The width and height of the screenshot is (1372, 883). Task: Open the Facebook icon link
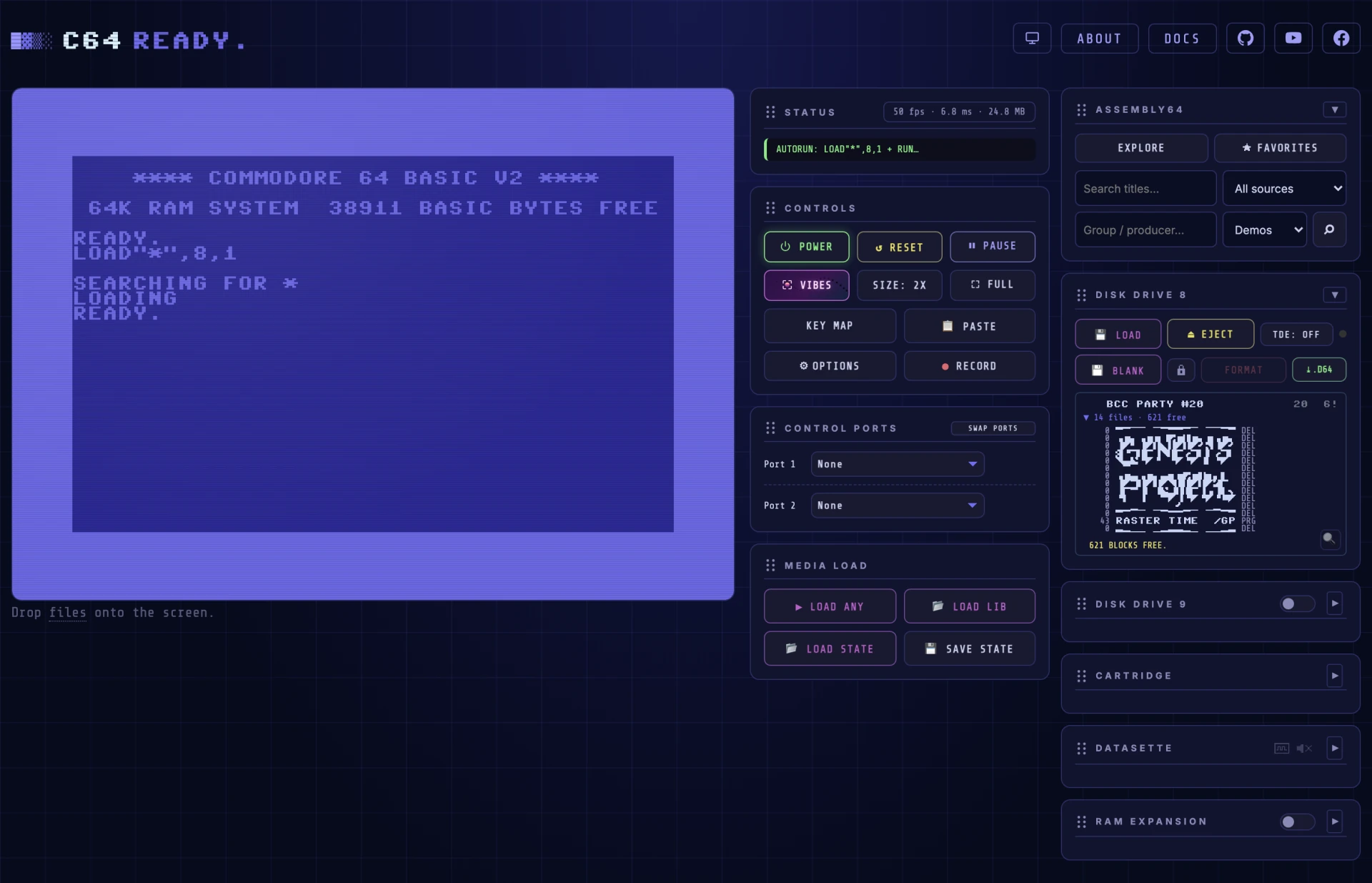1341,39
